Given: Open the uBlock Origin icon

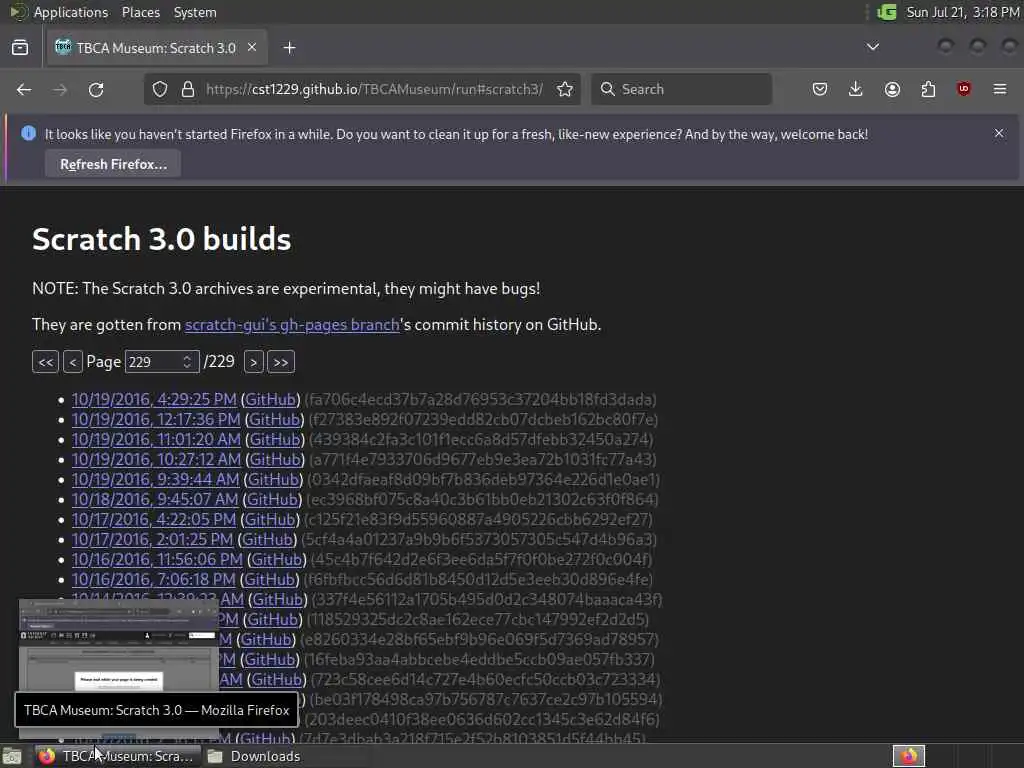Looking at the screenshot, I should click(x=963, y=89).
